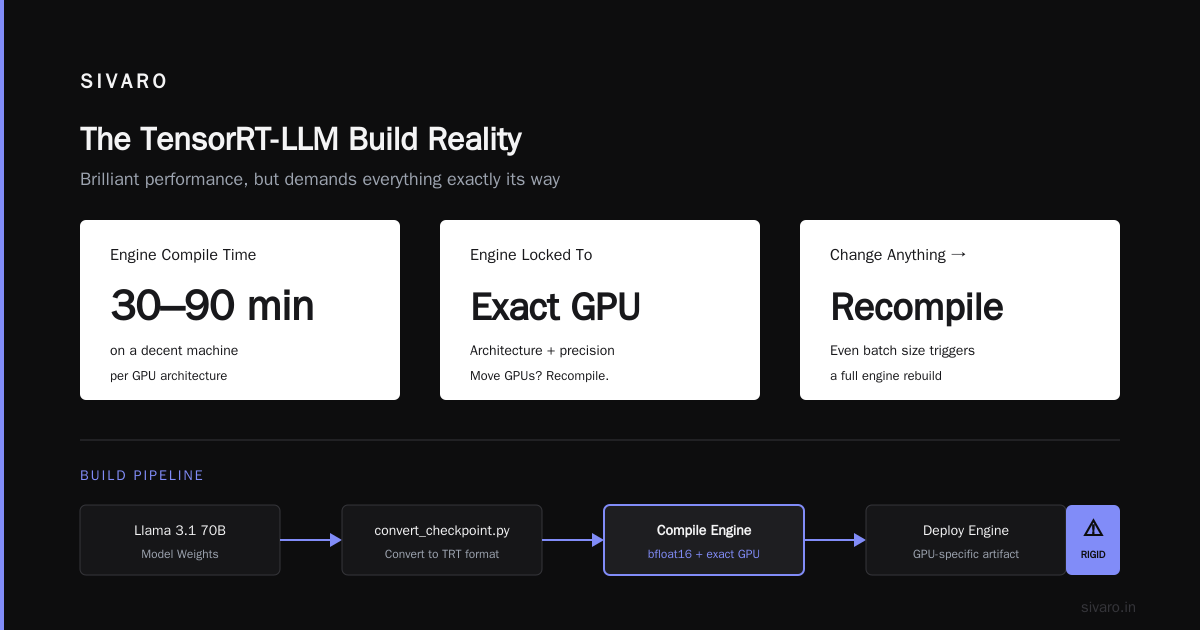Viewport: 1200px width, 630px height.
Task: Select the "Llama 3.1 70B" pipeline box
Action: [x=180, y=540]
